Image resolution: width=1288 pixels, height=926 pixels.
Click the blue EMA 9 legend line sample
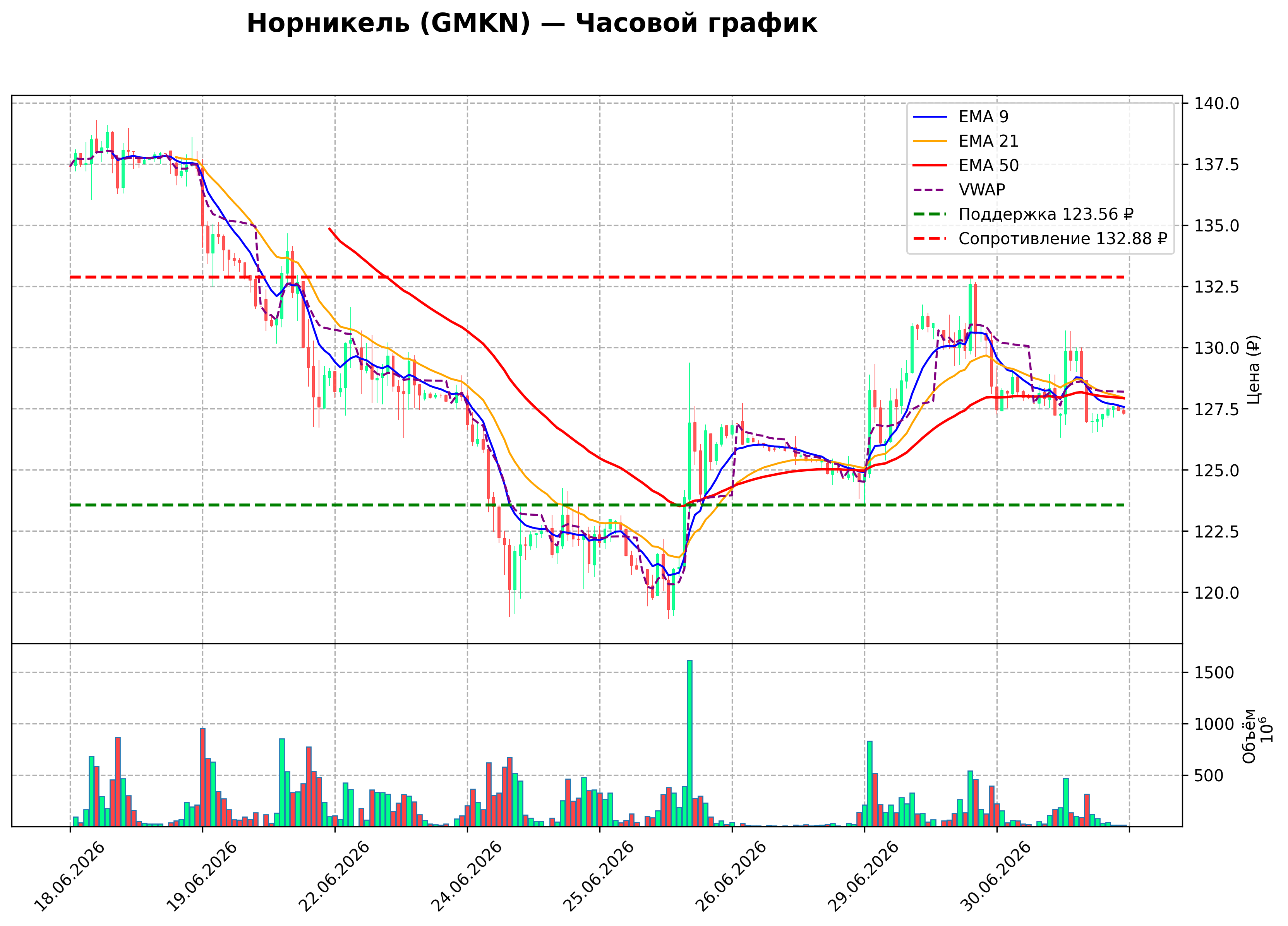pos(930,116)
